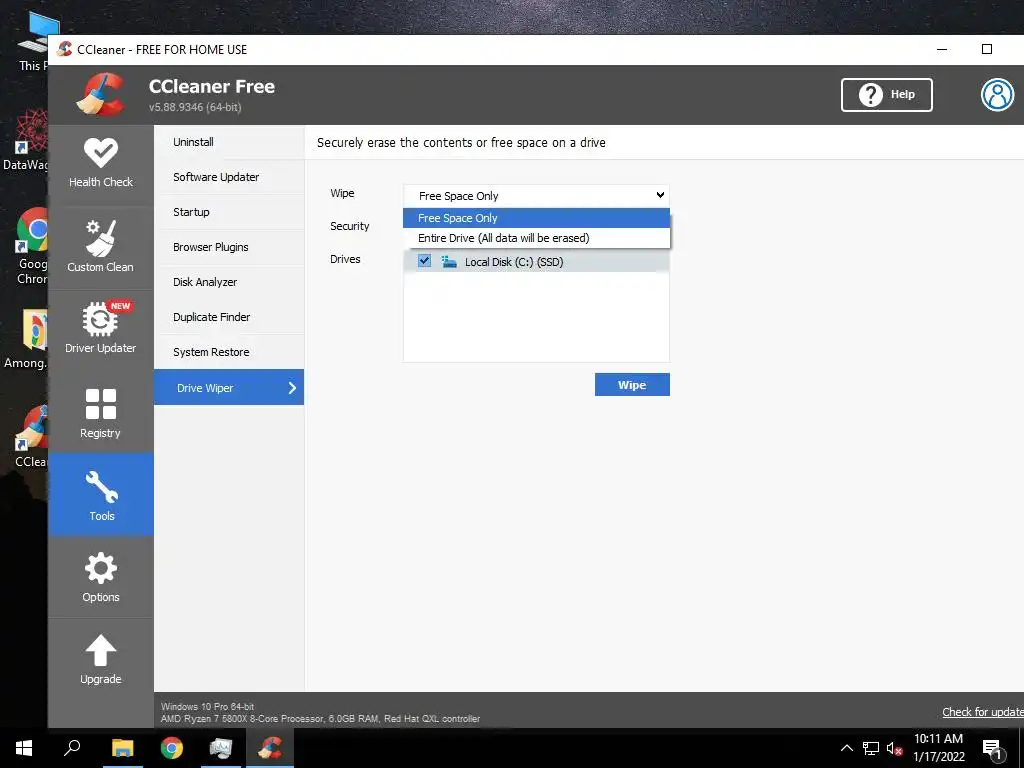Collapse the Wipe dropdown arrow
Viewport: 1024px width, 768px height.
click(x=660, y=195)
